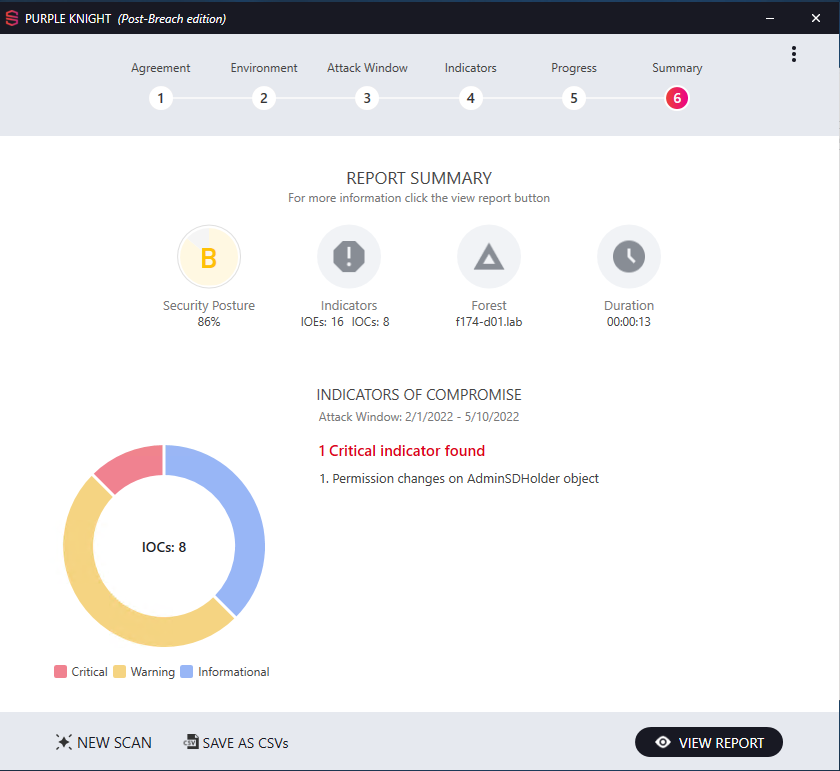
Task: Click the sparkle icon beside NEW SCAN
Action: point(63,742)
